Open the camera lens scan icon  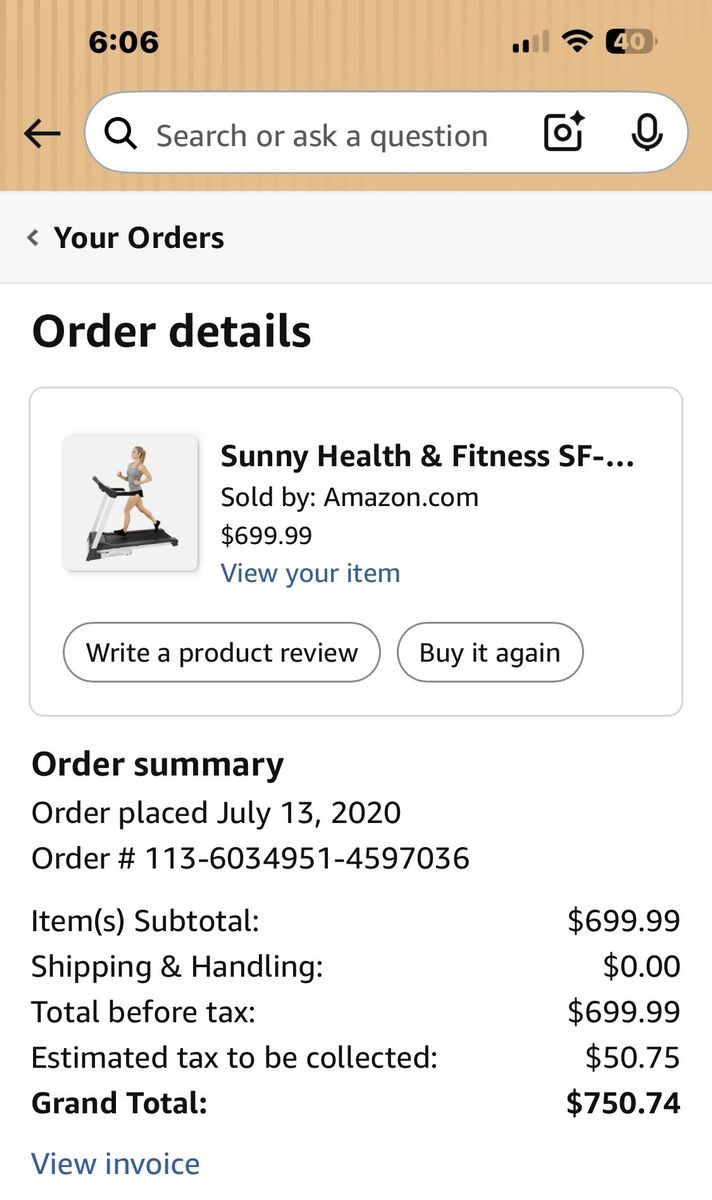point(564,133)
